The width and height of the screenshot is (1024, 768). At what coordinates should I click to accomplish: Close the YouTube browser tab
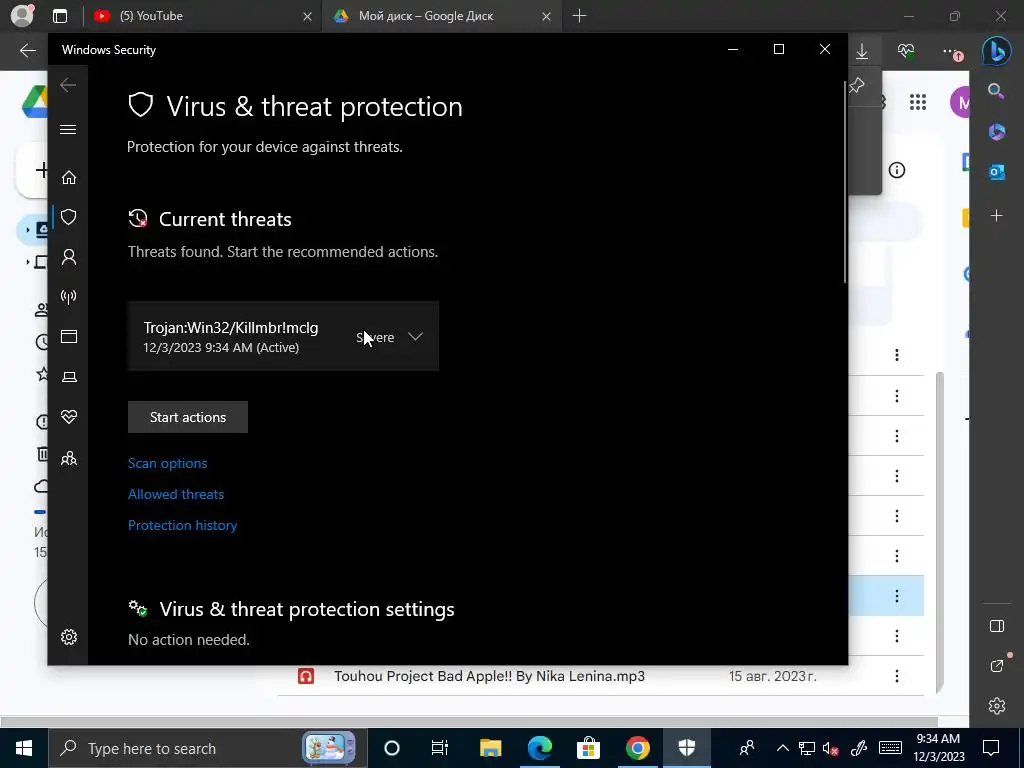(307, 16)
